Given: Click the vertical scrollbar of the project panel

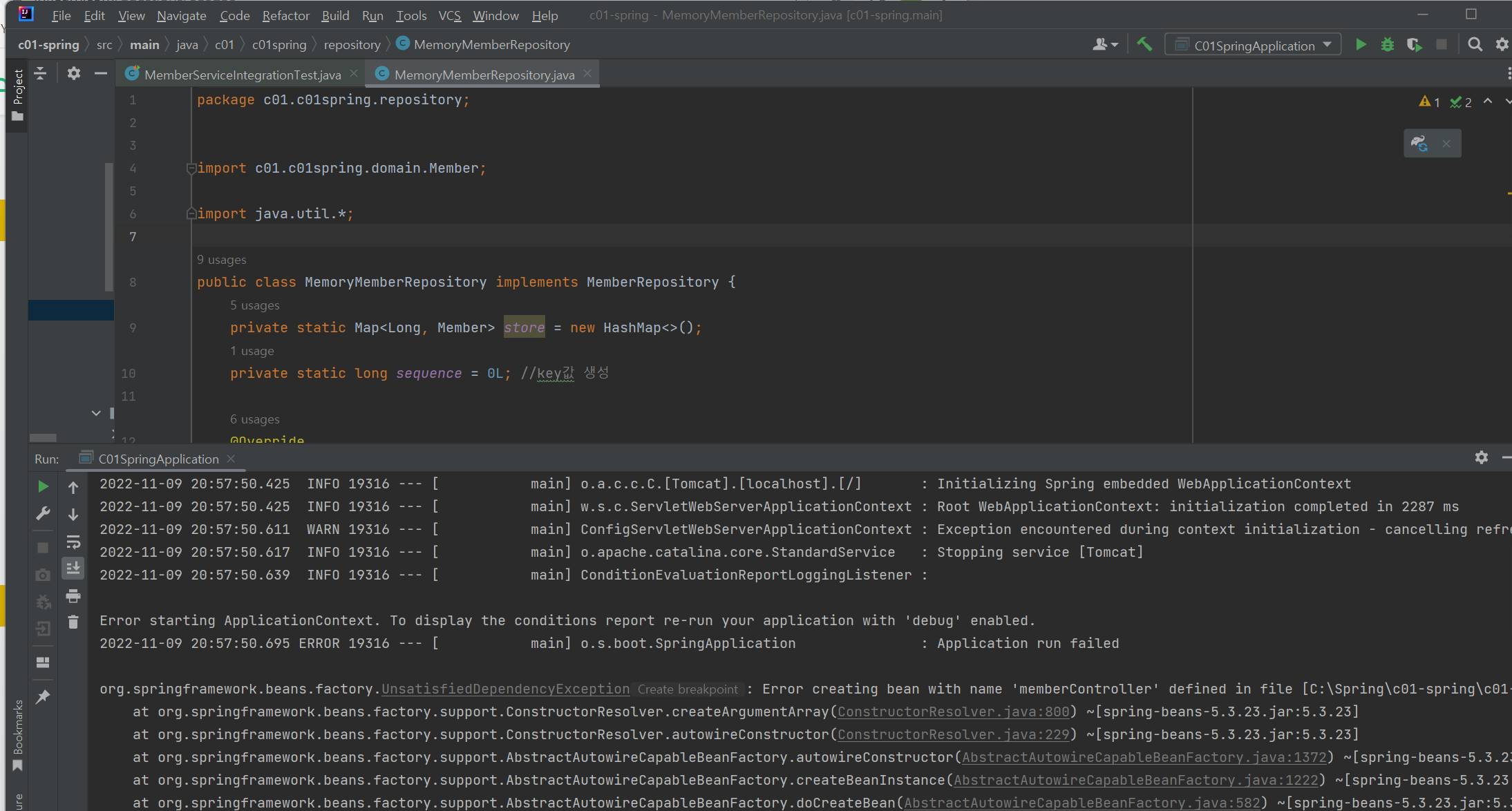Looking at the screenshot, I should tap(108, 227).
